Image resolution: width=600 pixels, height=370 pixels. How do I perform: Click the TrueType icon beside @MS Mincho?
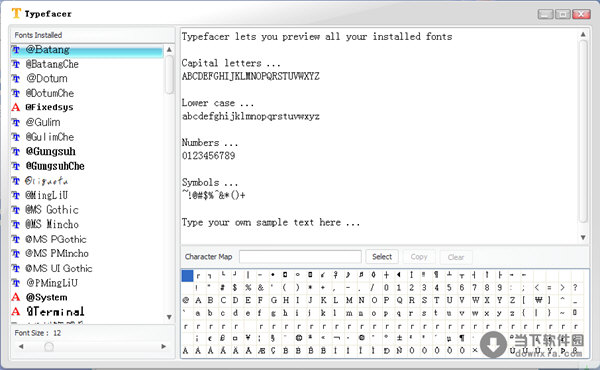(x=16, y=225)
